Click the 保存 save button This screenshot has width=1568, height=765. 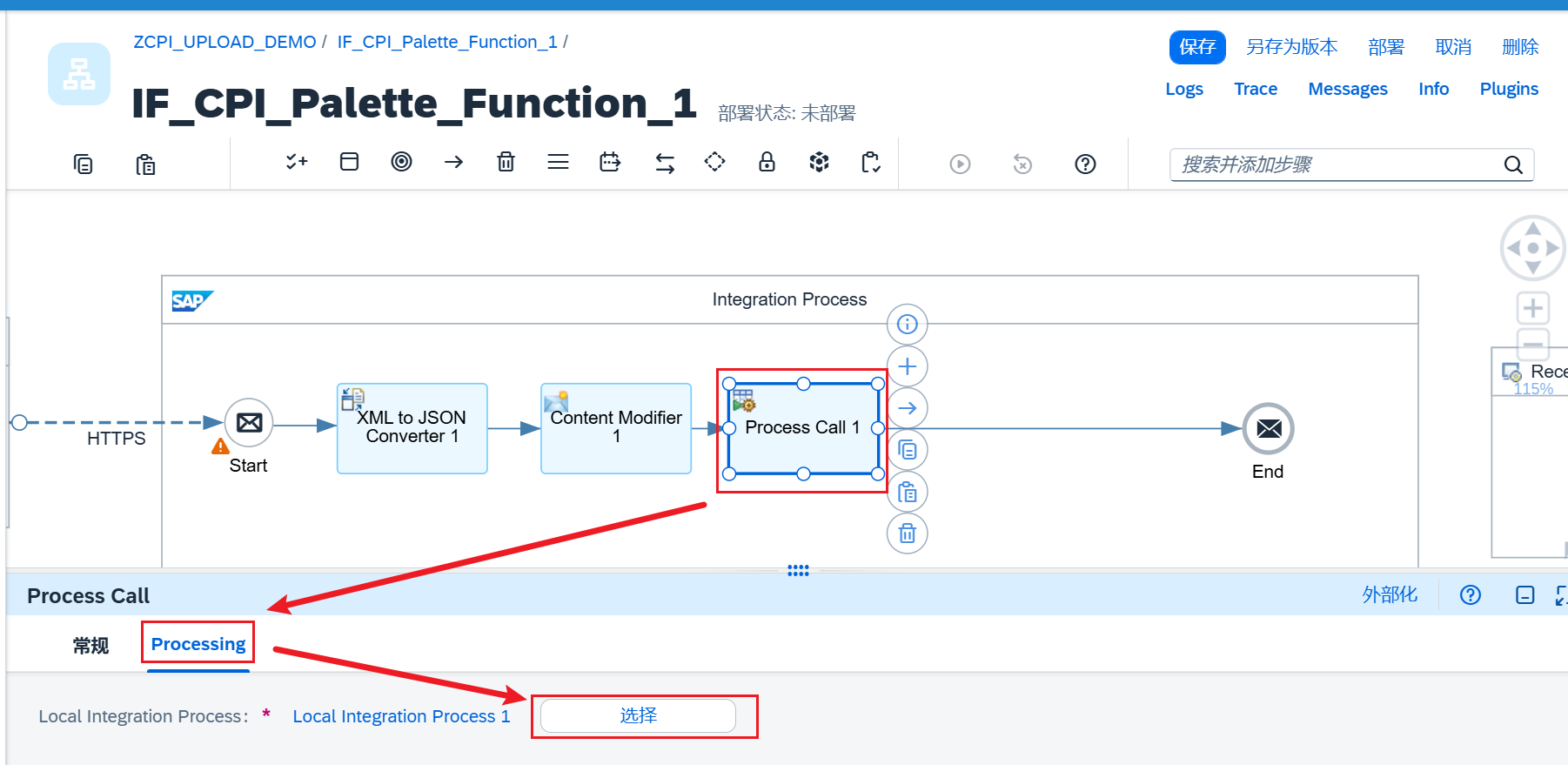(1196, 47)
